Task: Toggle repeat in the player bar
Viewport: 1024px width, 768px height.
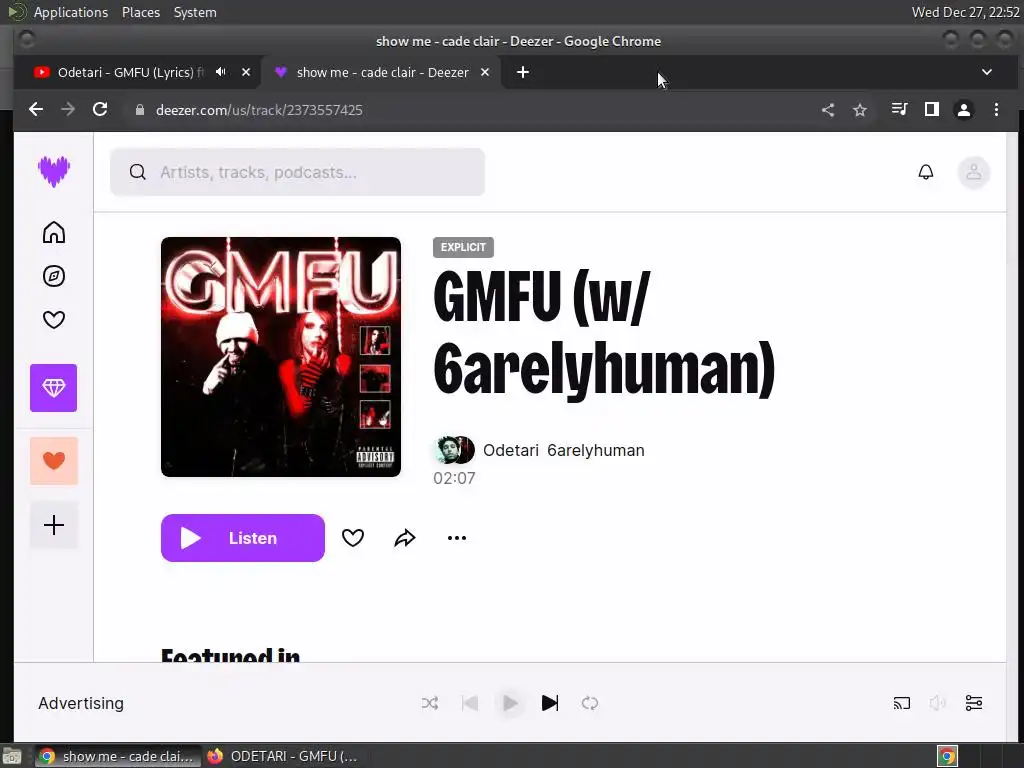Action: coord(590,703)
